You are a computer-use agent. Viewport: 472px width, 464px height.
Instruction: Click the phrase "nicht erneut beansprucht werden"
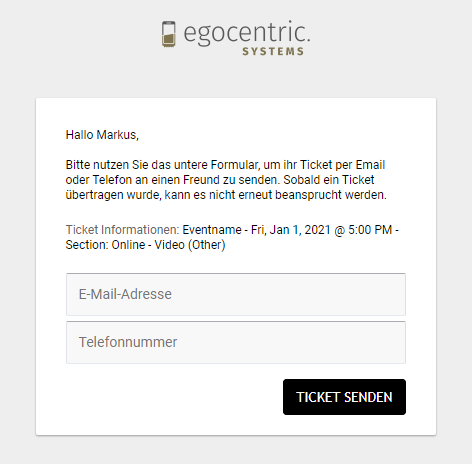298,195
